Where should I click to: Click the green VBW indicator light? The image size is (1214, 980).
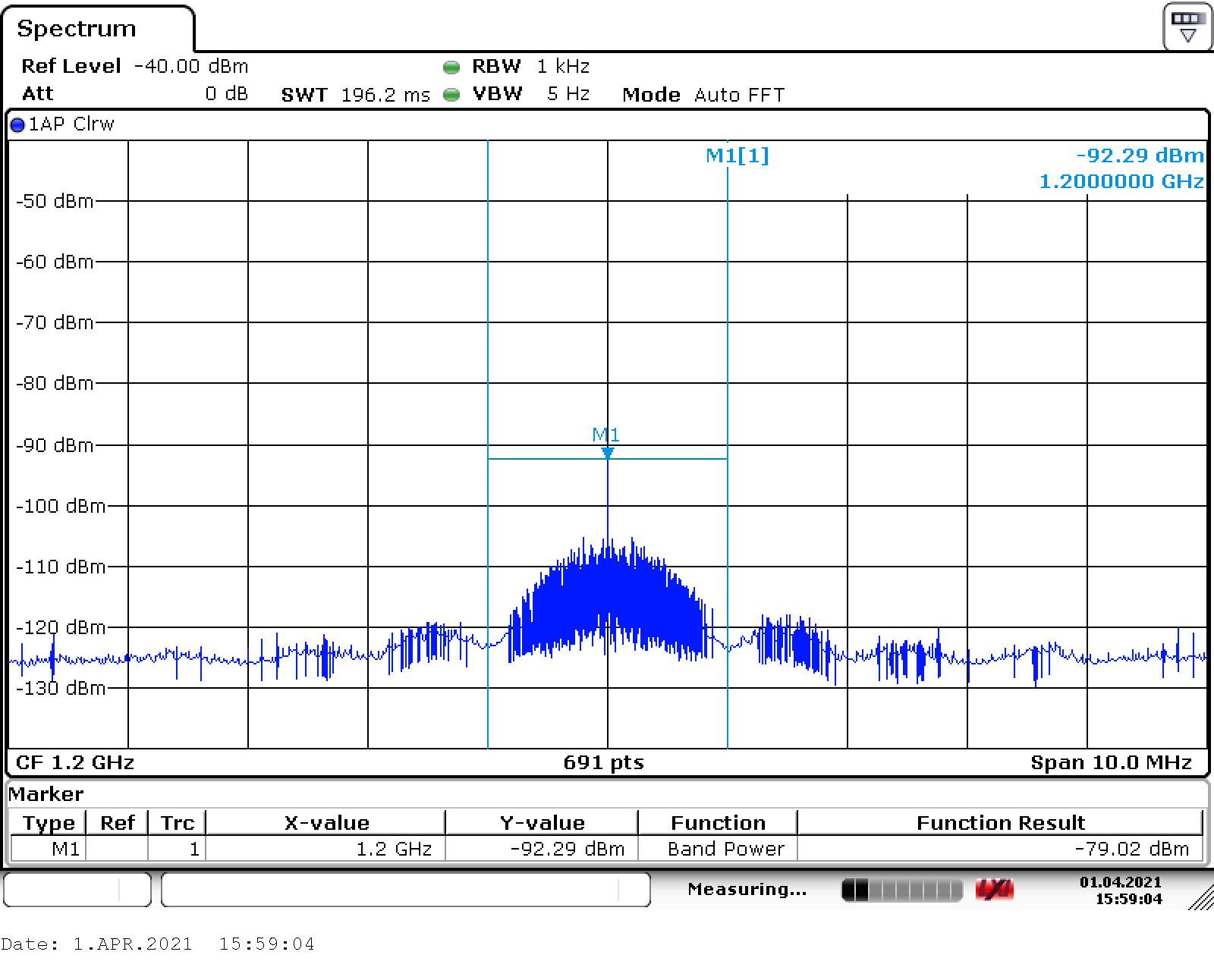click(451, 95)
